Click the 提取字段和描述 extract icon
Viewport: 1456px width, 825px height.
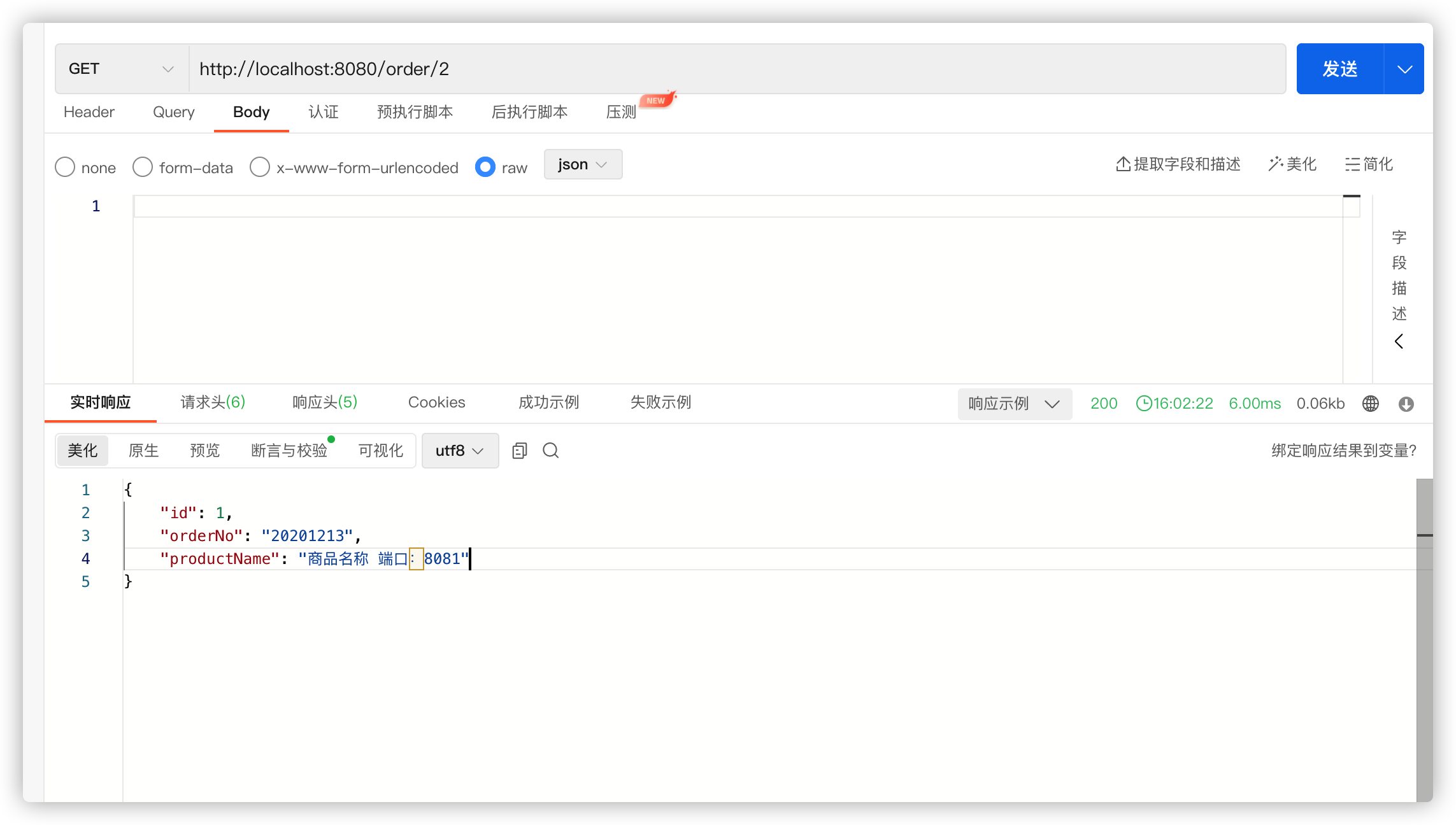pos(1123,164)
